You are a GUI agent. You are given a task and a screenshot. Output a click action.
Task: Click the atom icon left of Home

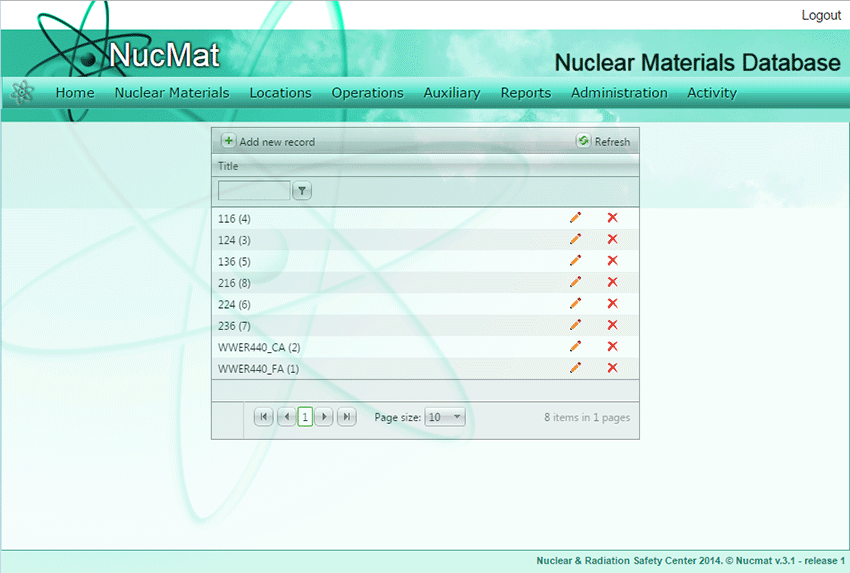click(x=22, y=93)
